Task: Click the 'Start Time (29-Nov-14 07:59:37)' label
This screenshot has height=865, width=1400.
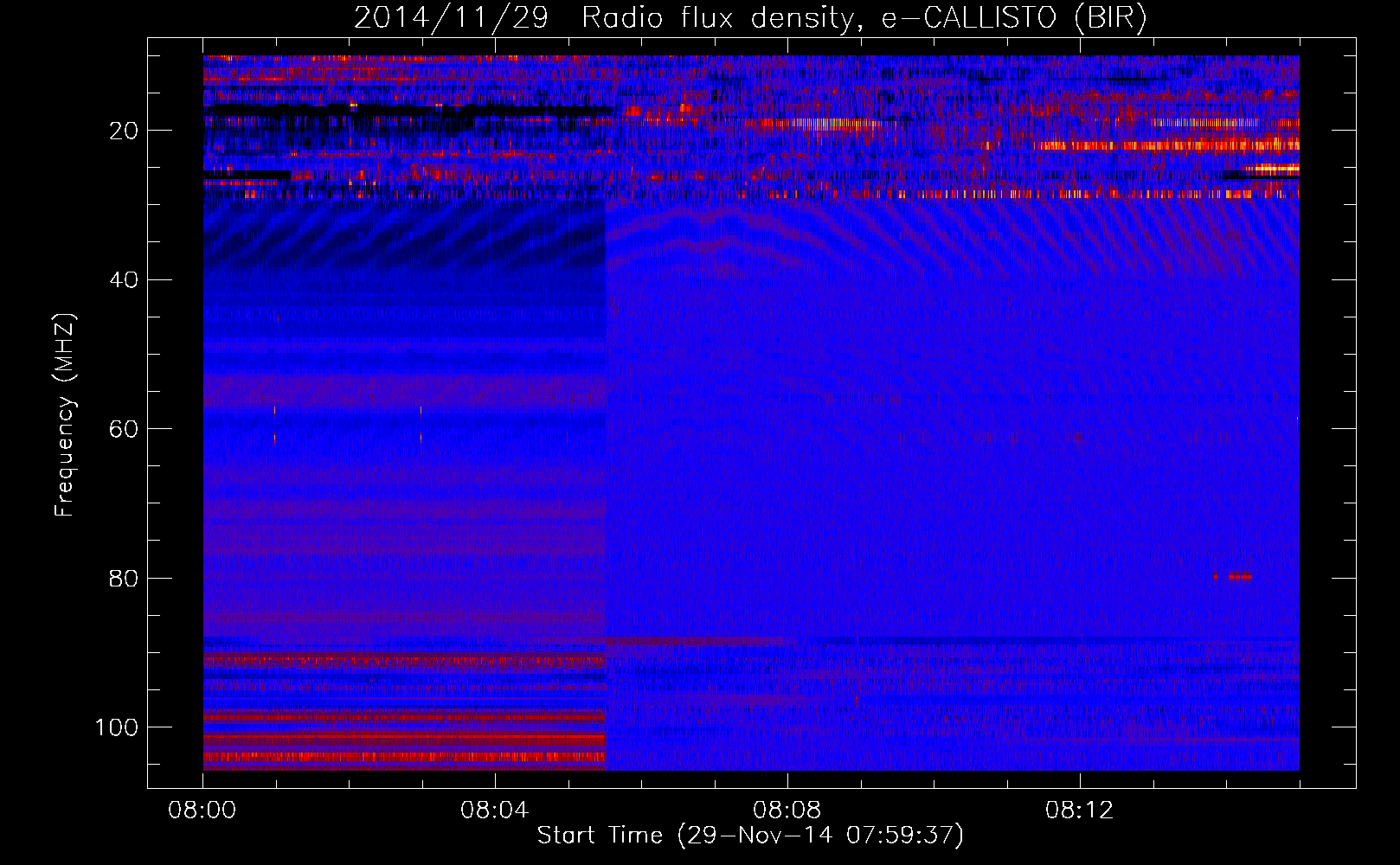Action: tap(750, 836)
